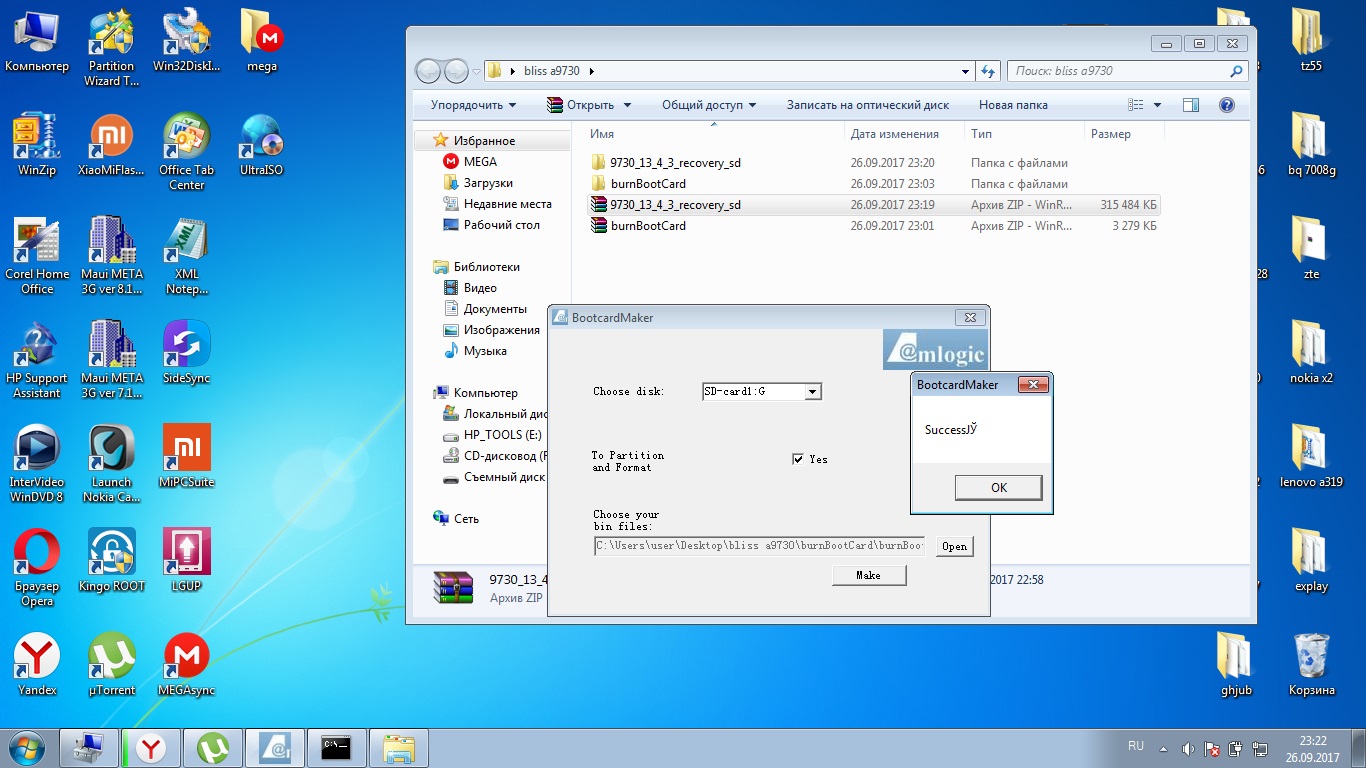Open the Windows Start menu orb

coord(27,747)
